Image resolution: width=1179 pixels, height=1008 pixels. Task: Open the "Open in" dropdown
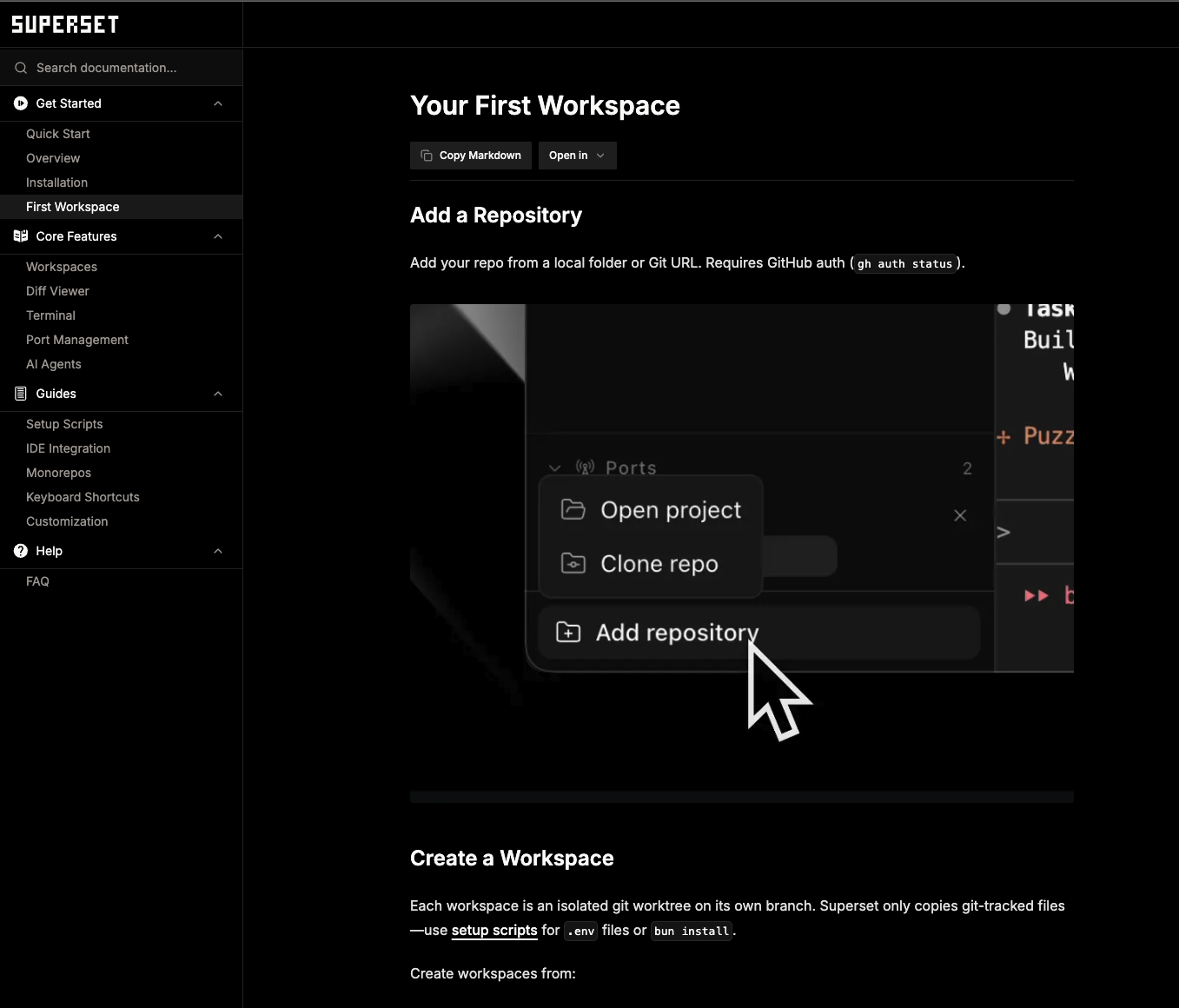577,156
